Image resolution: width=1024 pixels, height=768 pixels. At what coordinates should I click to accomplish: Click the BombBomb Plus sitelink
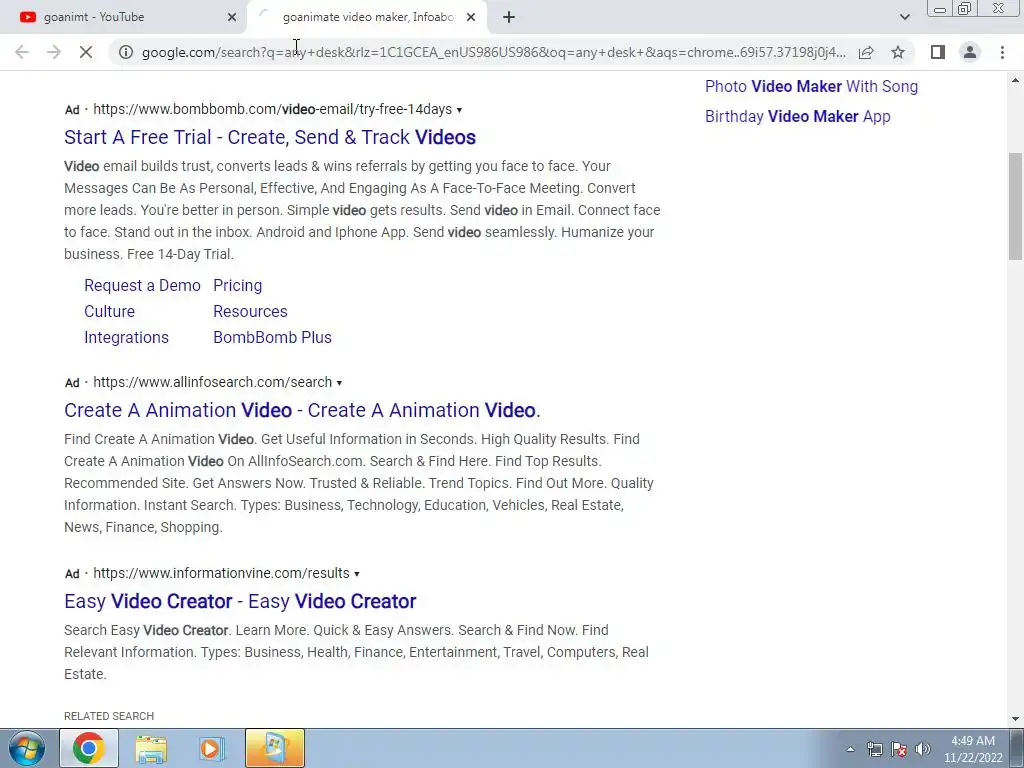[x=272, y=338]
